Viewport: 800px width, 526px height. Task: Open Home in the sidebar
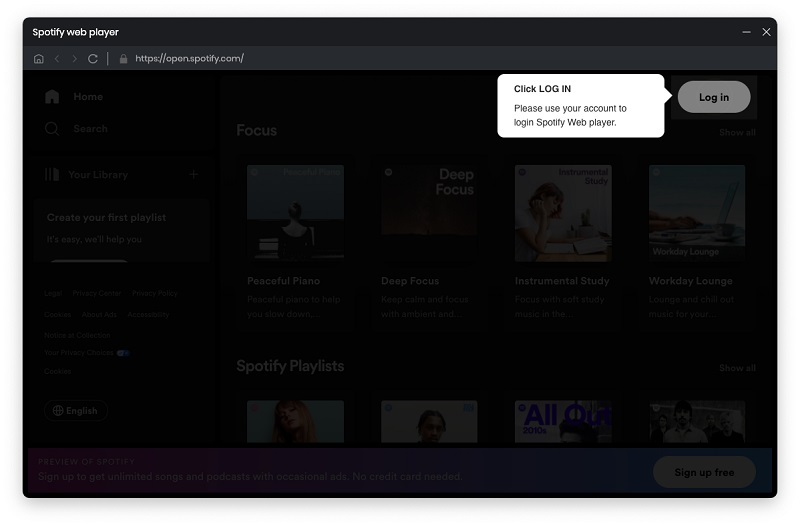click(88, 96)
